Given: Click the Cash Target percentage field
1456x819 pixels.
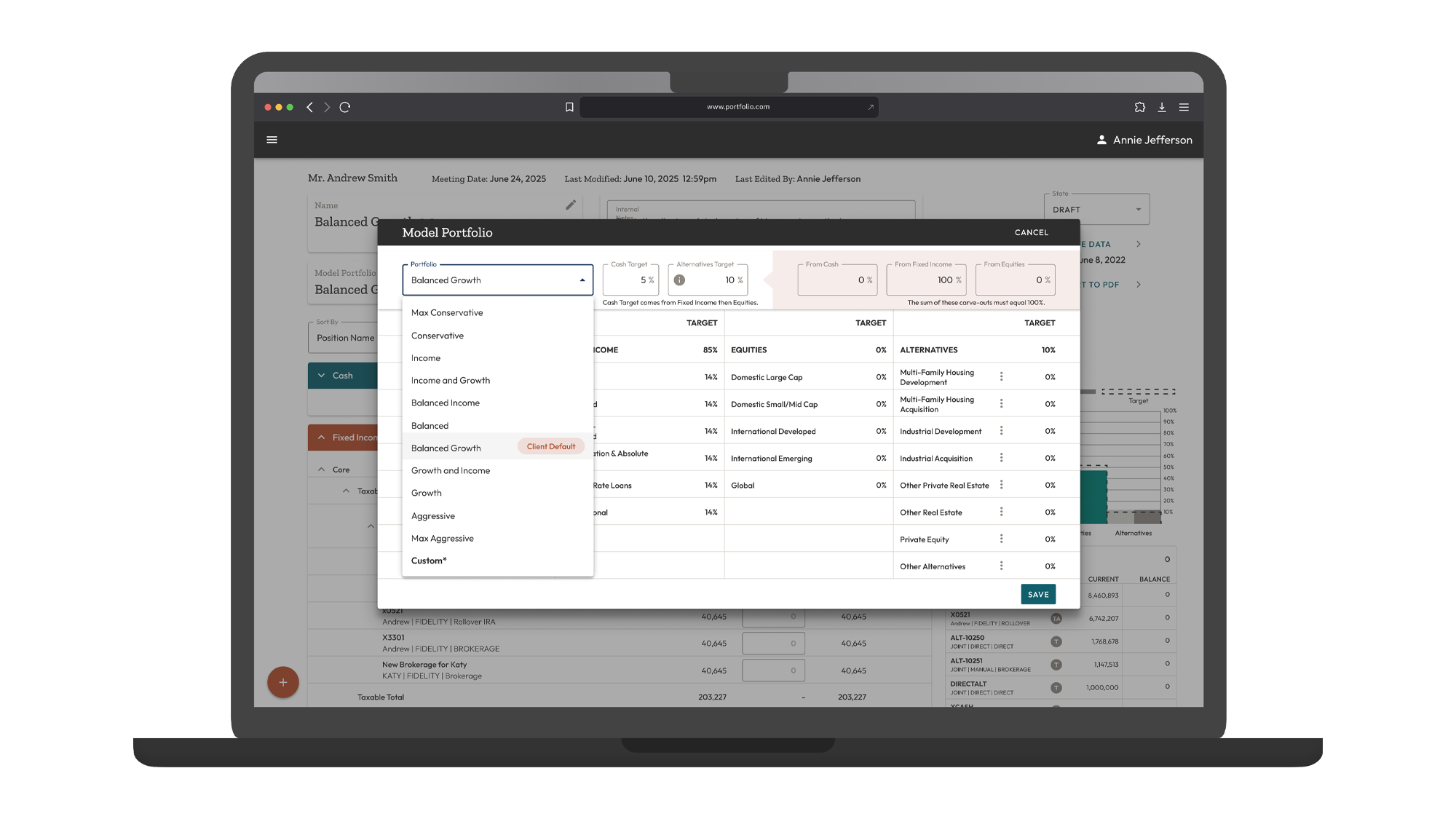Looking at the screenshot, I should click(630, 280).
